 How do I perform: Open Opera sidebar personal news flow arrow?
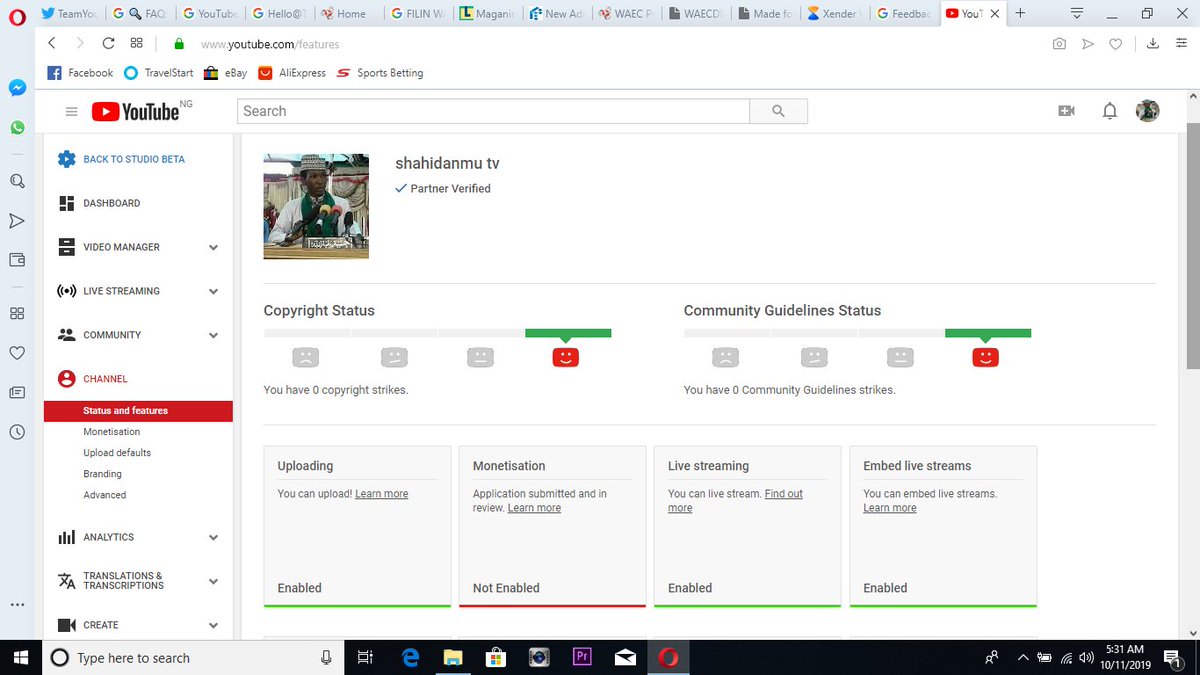pos(17,220)
